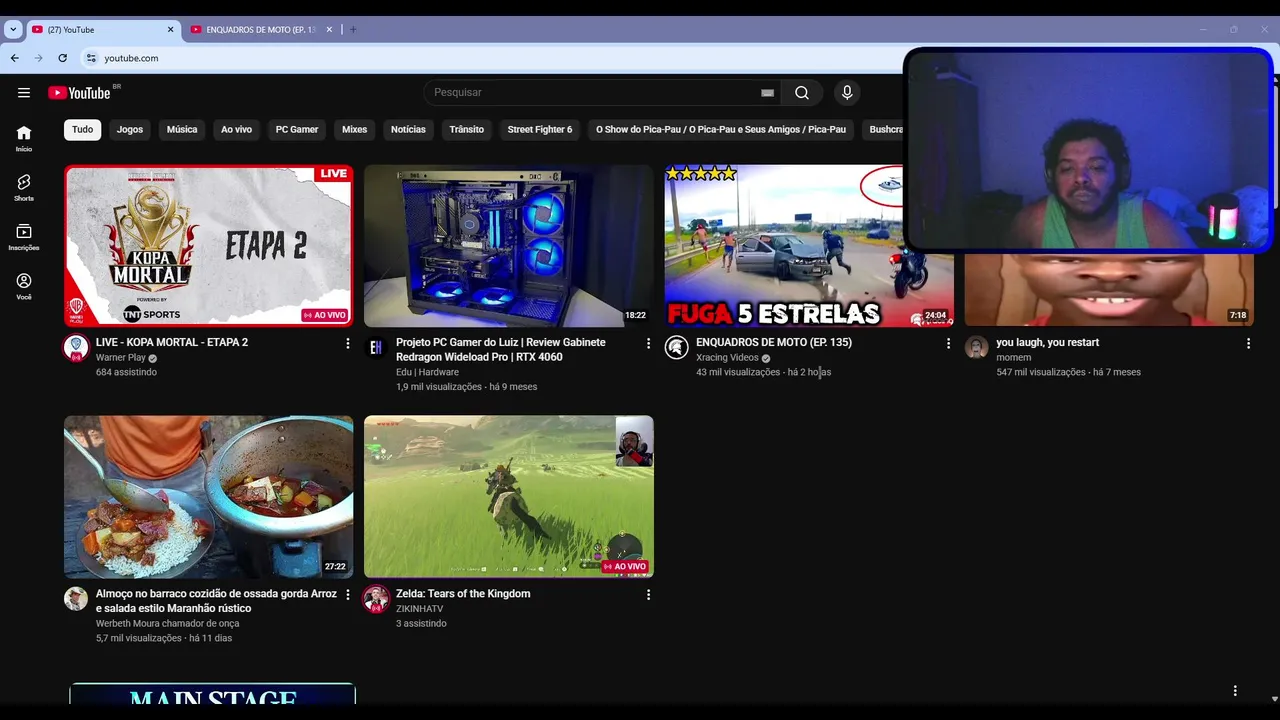Open the blue PC Gamer case thumbnail
Image resolution: width=1280 pixels, height=720 pixels.
509,246
